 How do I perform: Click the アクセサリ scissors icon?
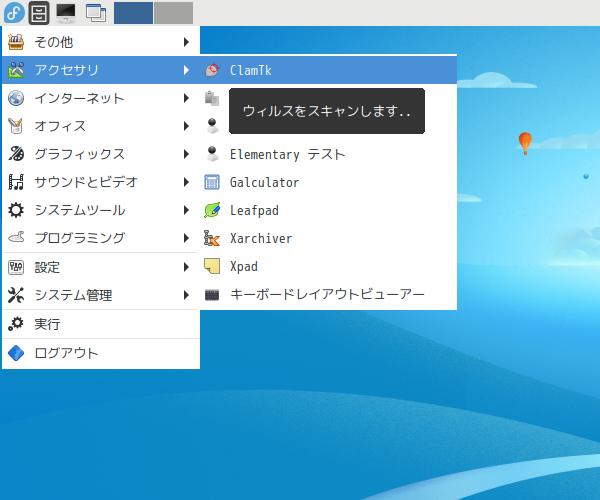coord(16,70)
